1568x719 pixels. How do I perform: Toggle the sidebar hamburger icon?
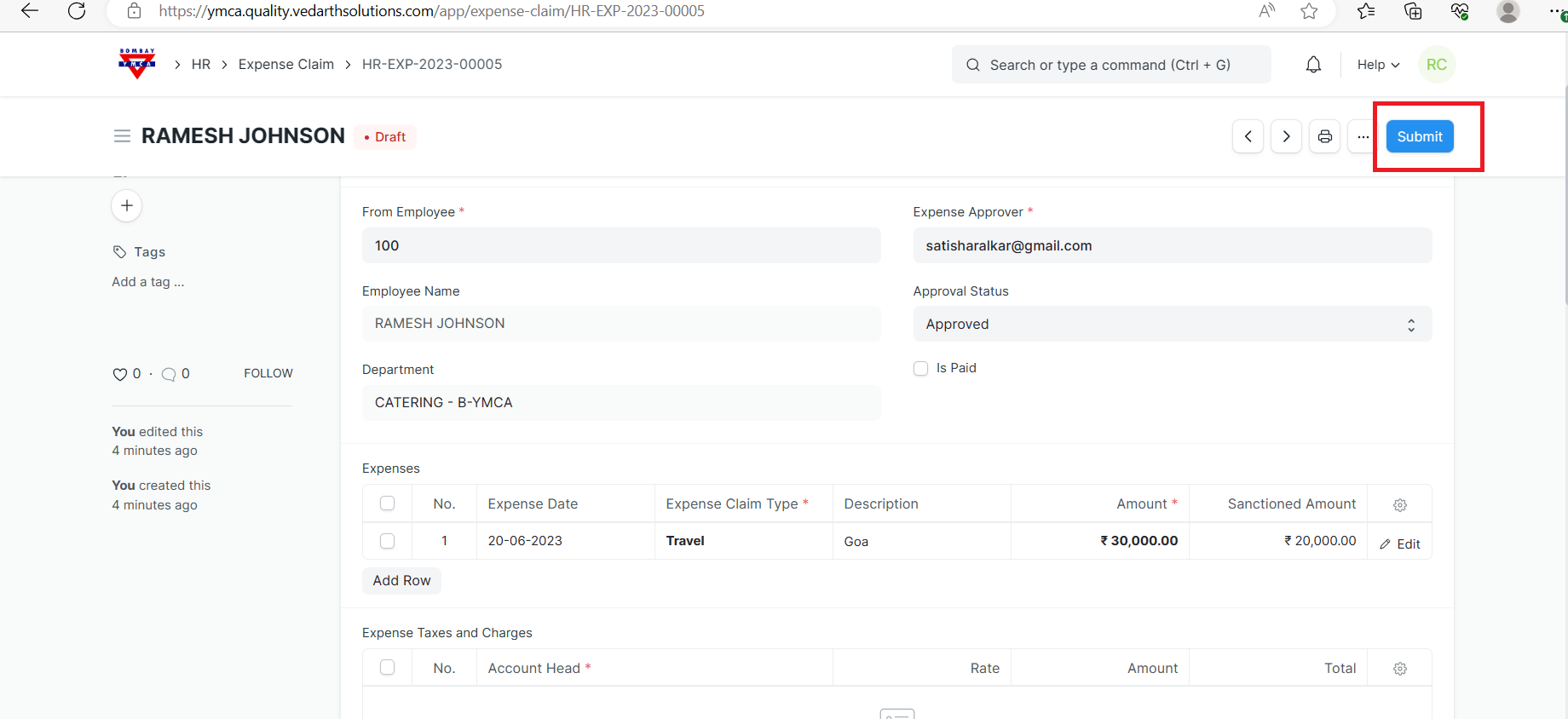click(x=122, y=136)
